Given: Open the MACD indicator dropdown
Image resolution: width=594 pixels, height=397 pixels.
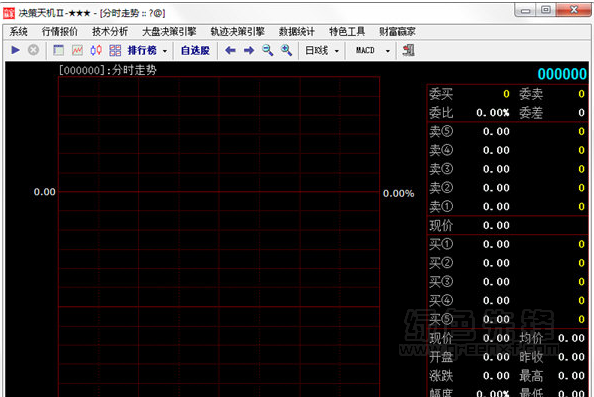Looking at the screenshot, I should pyautogui.click(x=373, y=50).
